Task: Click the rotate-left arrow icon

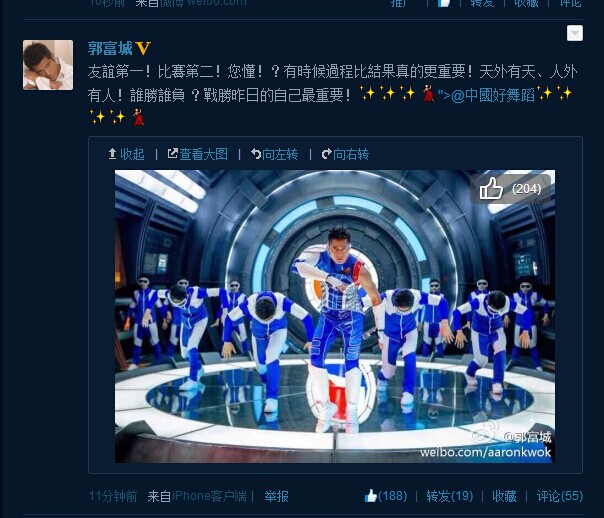Action: click(256, 154)
